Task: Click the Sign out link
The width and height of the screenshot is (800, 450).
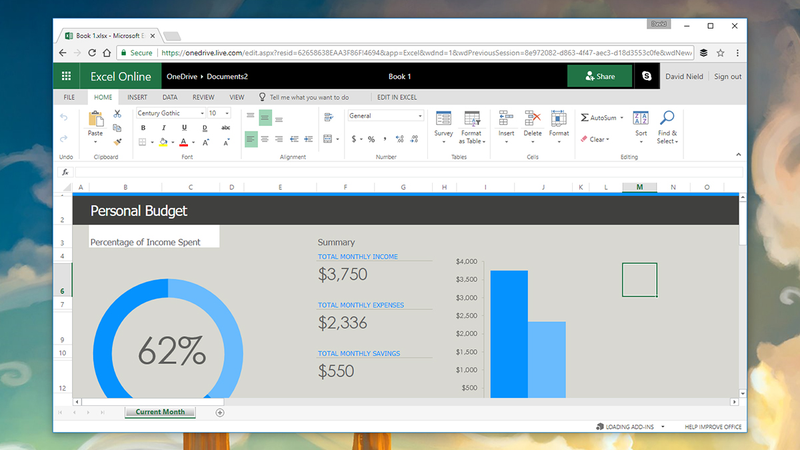Action: (728, 76)
